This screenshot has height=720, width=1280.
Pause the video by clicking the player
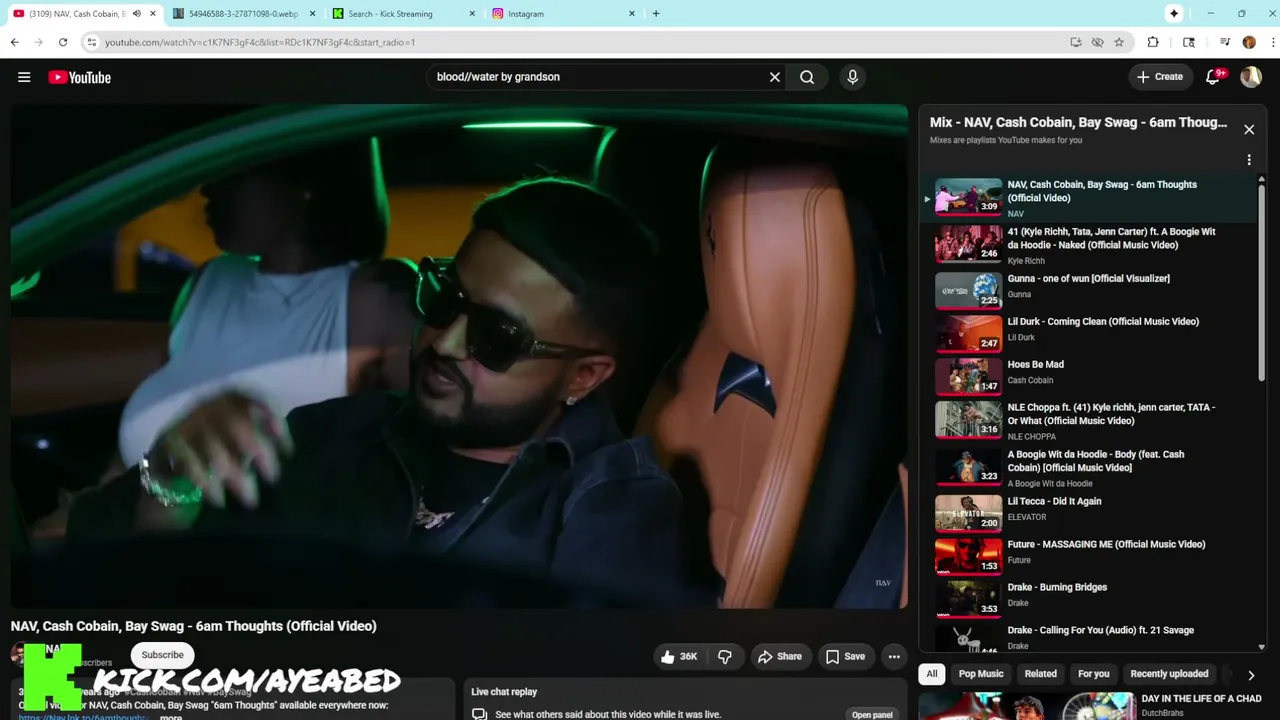point(459,356)
